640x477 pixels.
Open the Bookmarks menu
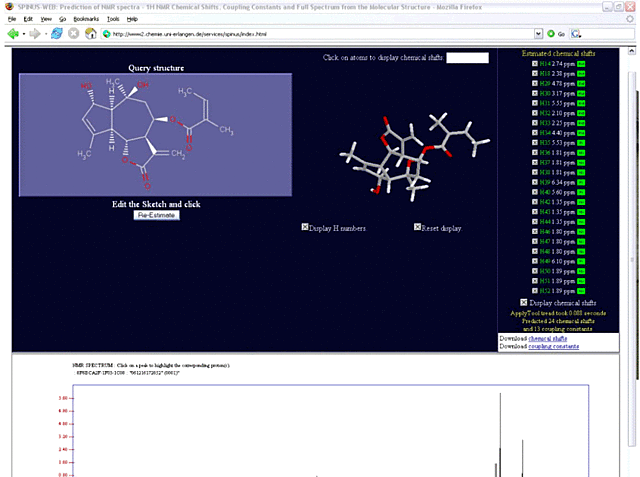[86, 19]
